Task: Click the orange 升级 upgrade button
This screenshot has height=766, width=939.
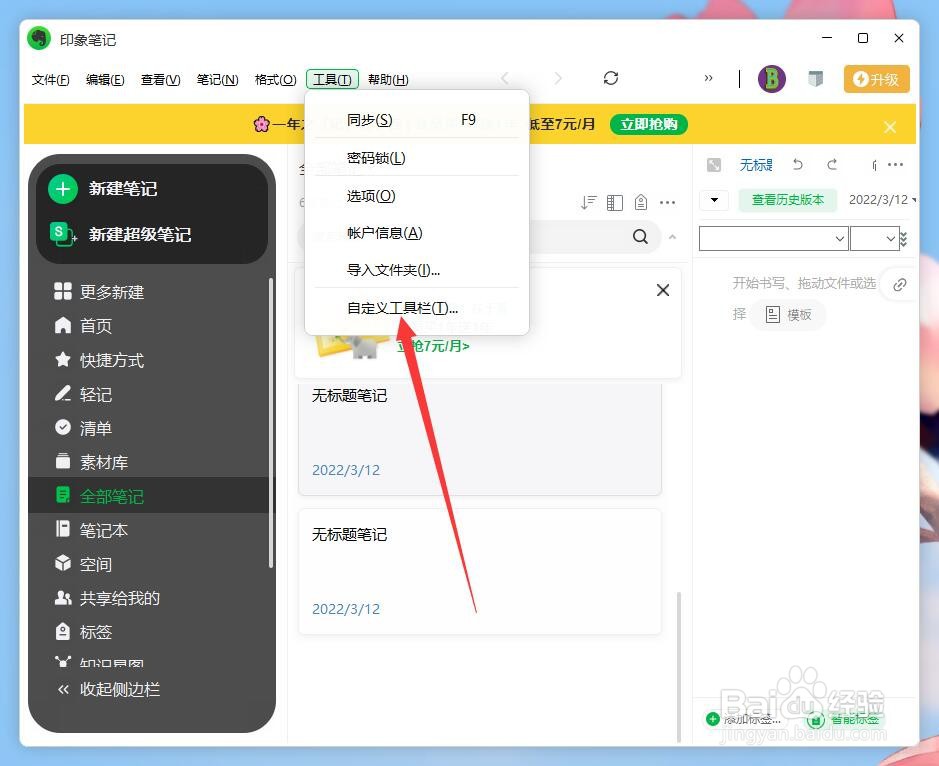Action: [x=877, y=79]
